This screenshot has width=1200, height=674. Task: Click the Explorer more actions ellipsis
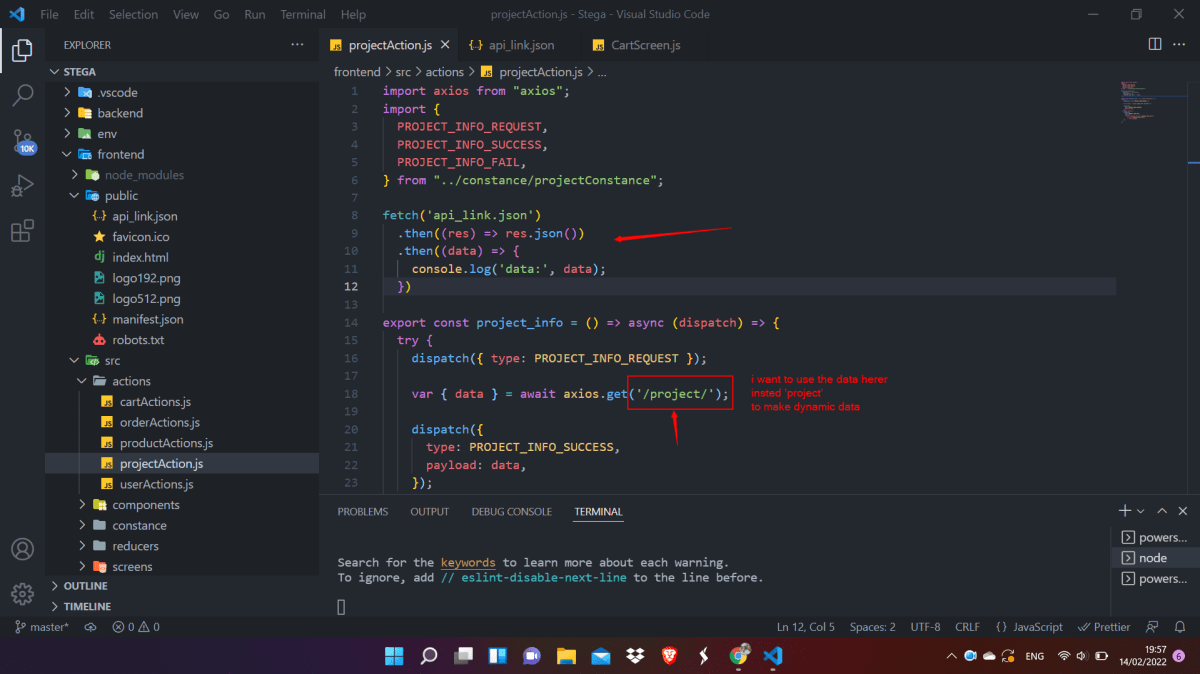[x=297, y=45]
